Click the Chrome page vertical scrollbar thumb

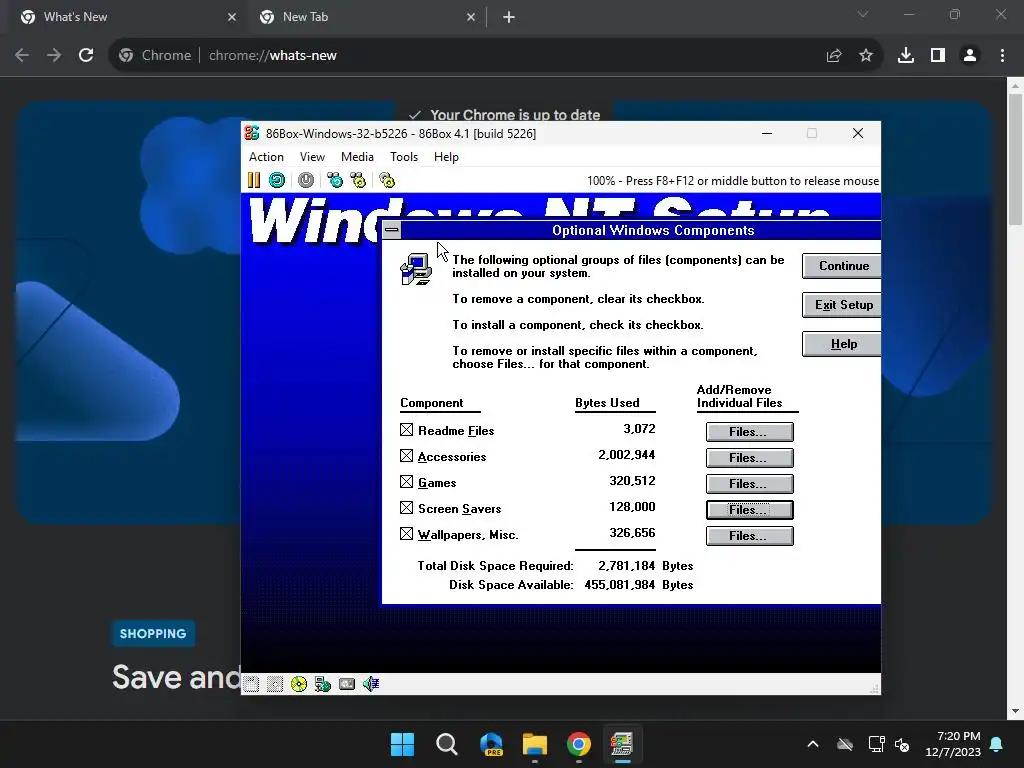coord(1015,159)
